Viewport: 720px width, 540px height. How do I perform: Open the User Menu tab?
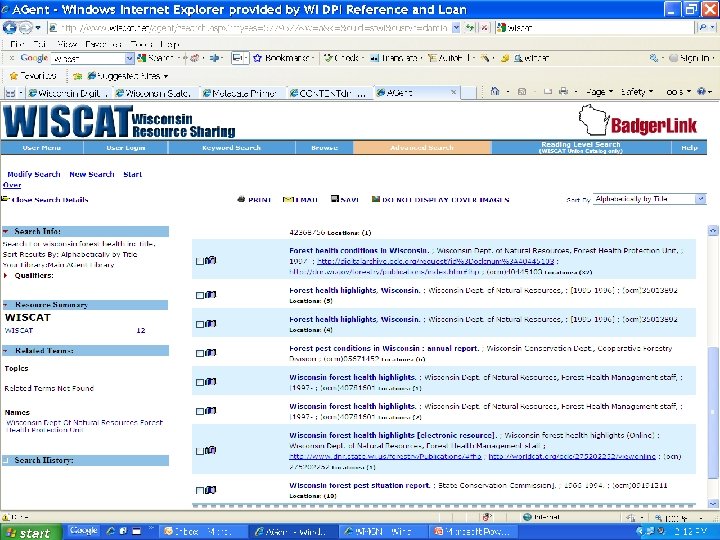tap(42, 147)
